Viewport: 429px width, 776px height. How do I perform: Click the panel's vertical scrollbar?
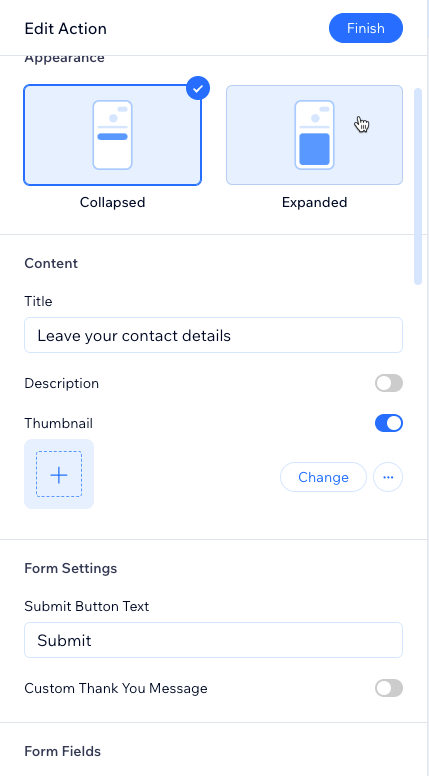418,186
